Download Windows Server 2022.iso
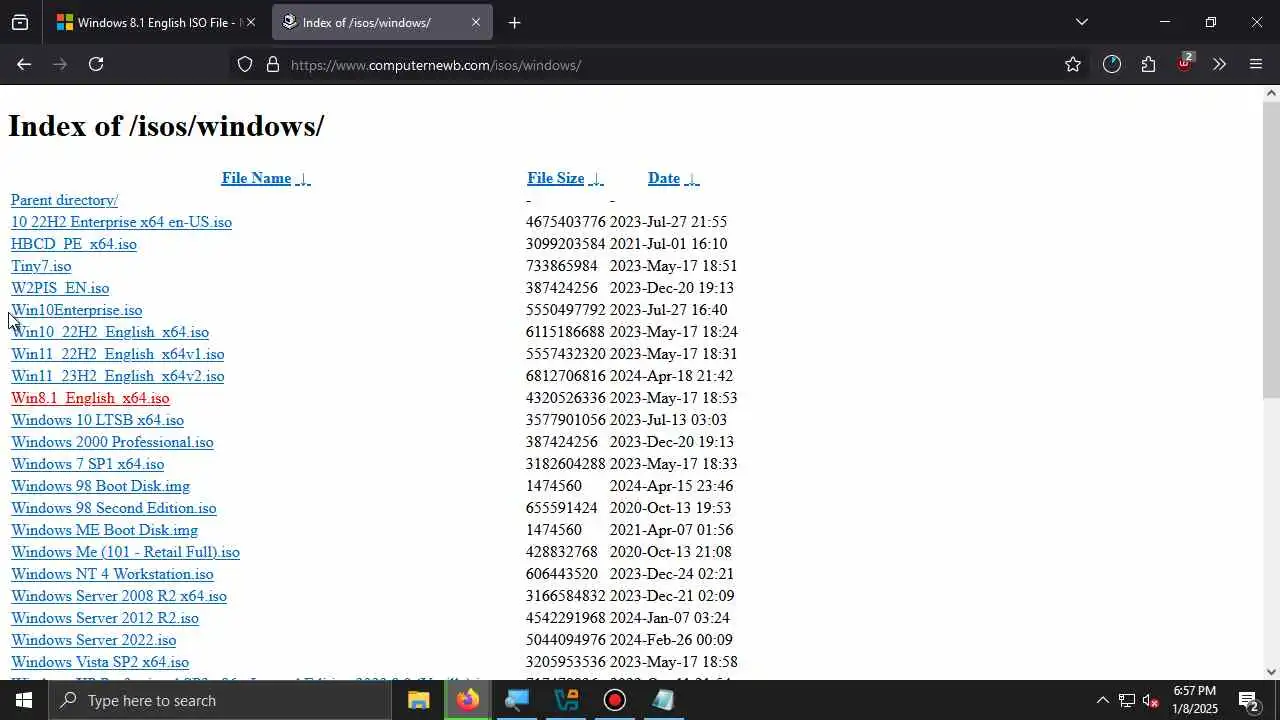Screen dimensions: 1280x720 94,640
